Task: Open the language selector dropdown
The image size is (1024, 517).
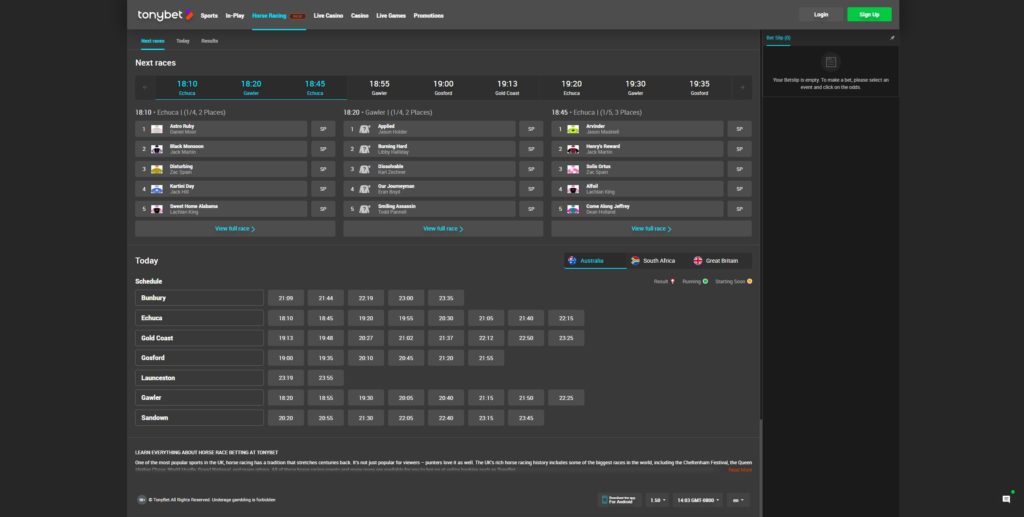Action: [x=739, y=500]
